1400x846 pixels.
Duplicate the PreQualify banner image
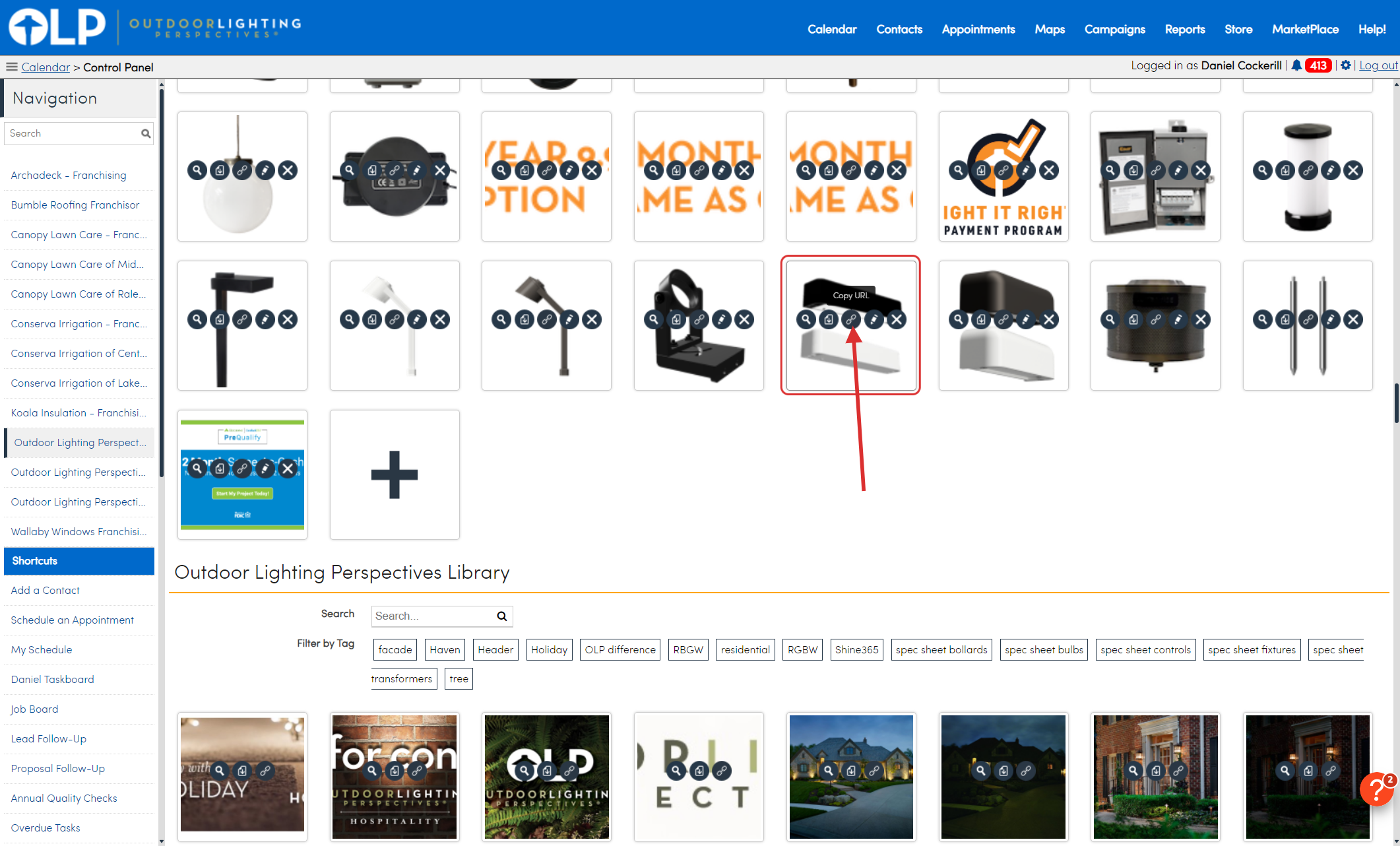tap(220, 469)
